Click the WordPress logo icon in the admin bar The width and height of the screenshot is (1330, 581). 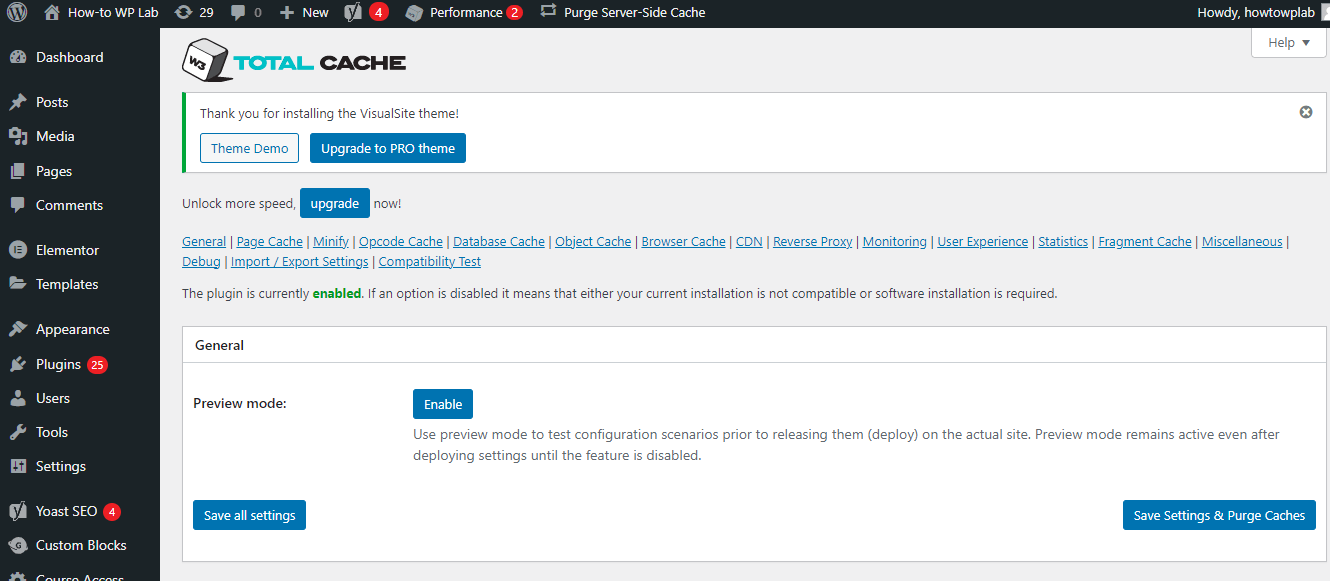pos(16,13)
